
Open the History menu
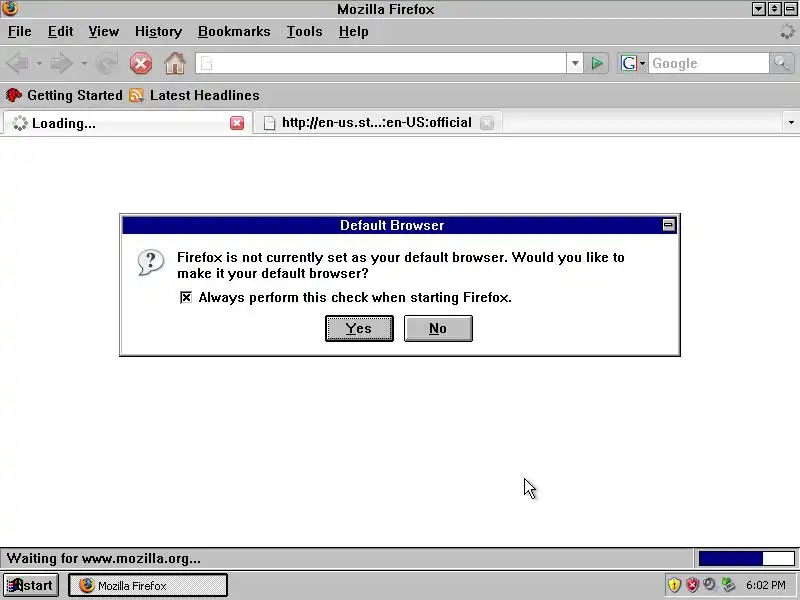point(158,32)
